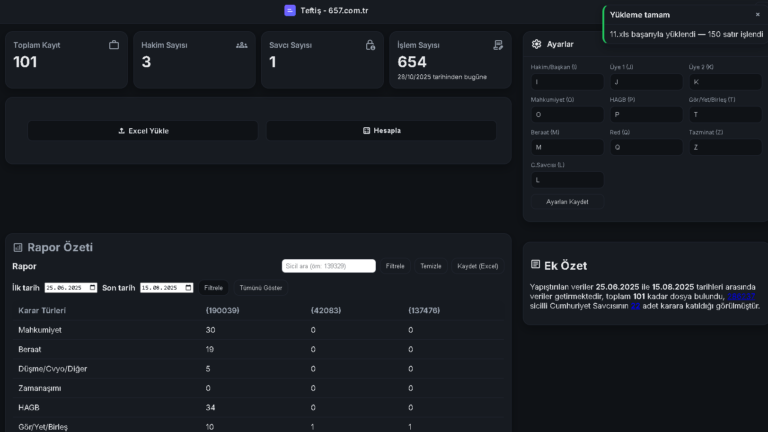The height and width of the screenshot is (432, 768).
Task: Select the Mahkumiyet row label in the table
Action: point(40,330)
